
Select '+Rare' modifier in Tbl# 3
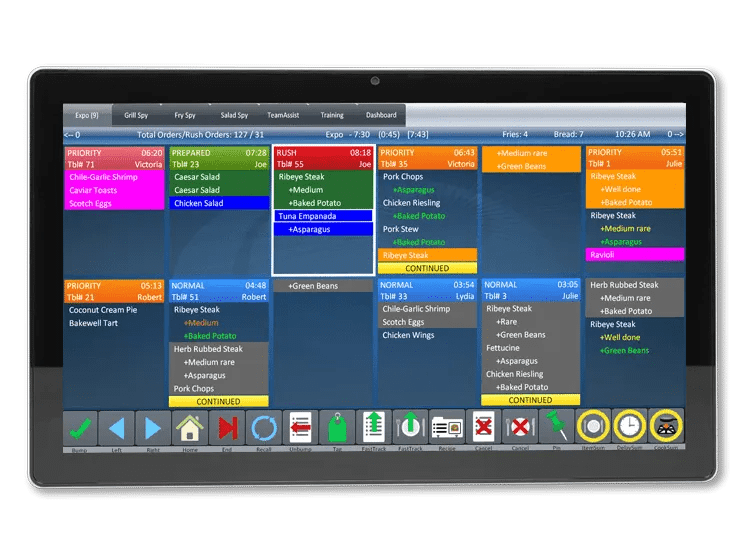click(x=530, y=322)
